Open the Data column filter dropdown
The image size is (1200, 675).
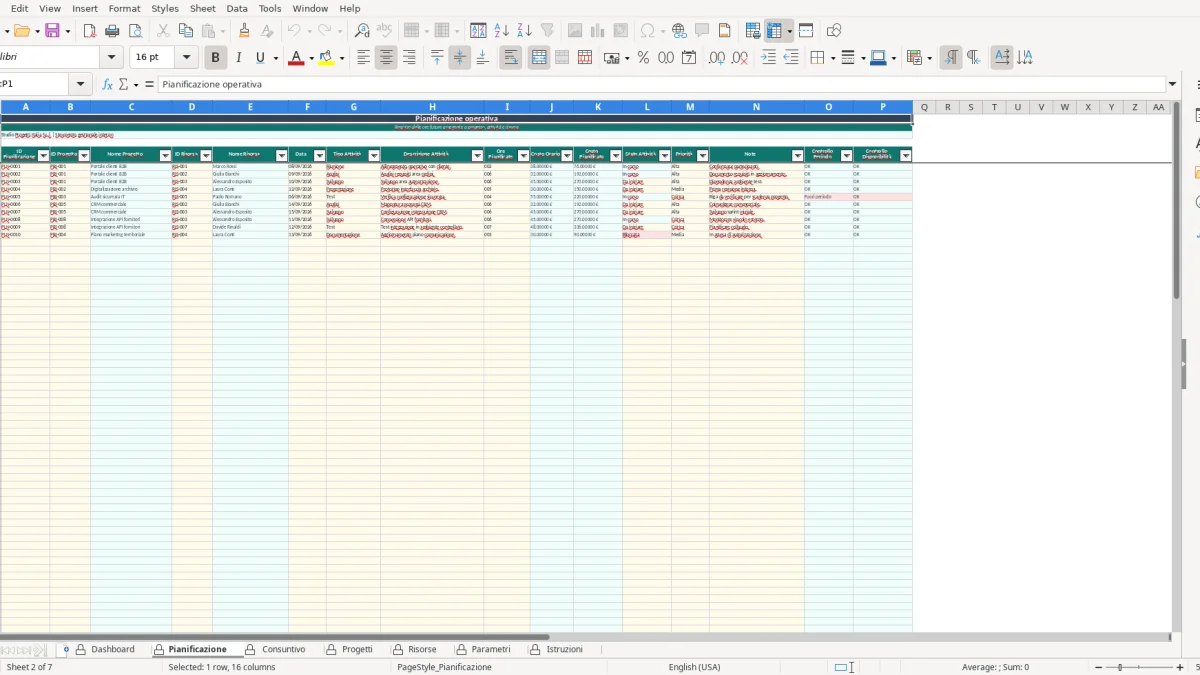click(x=320, y=155)
